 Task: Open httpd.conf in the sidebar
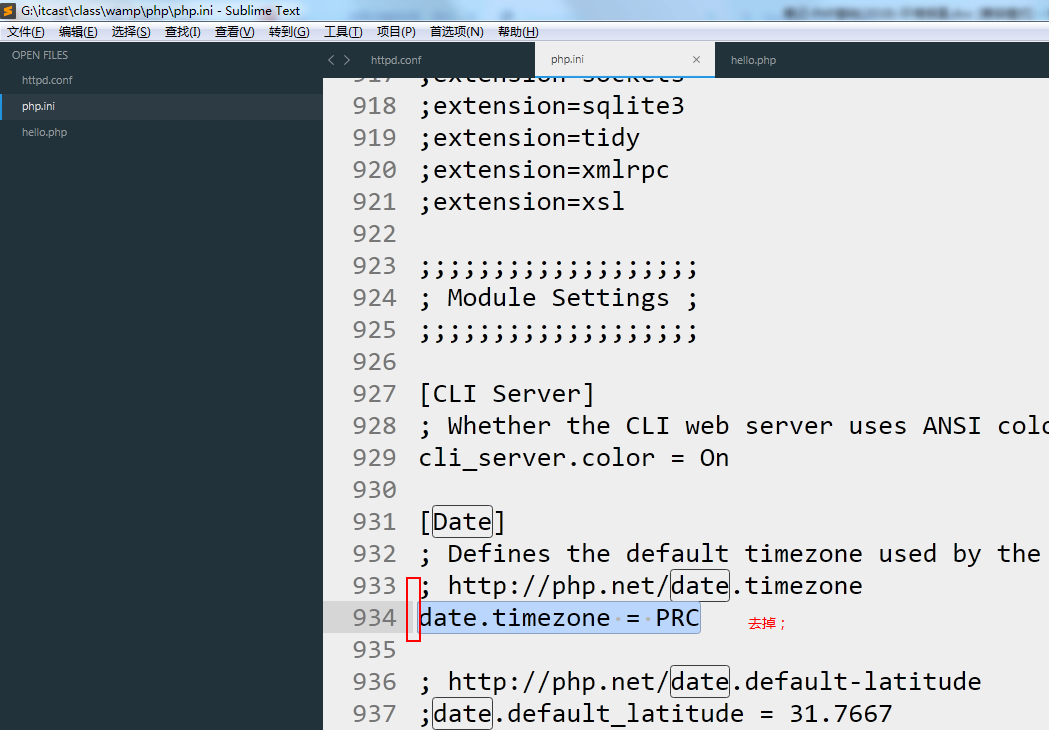coord(47,80)
